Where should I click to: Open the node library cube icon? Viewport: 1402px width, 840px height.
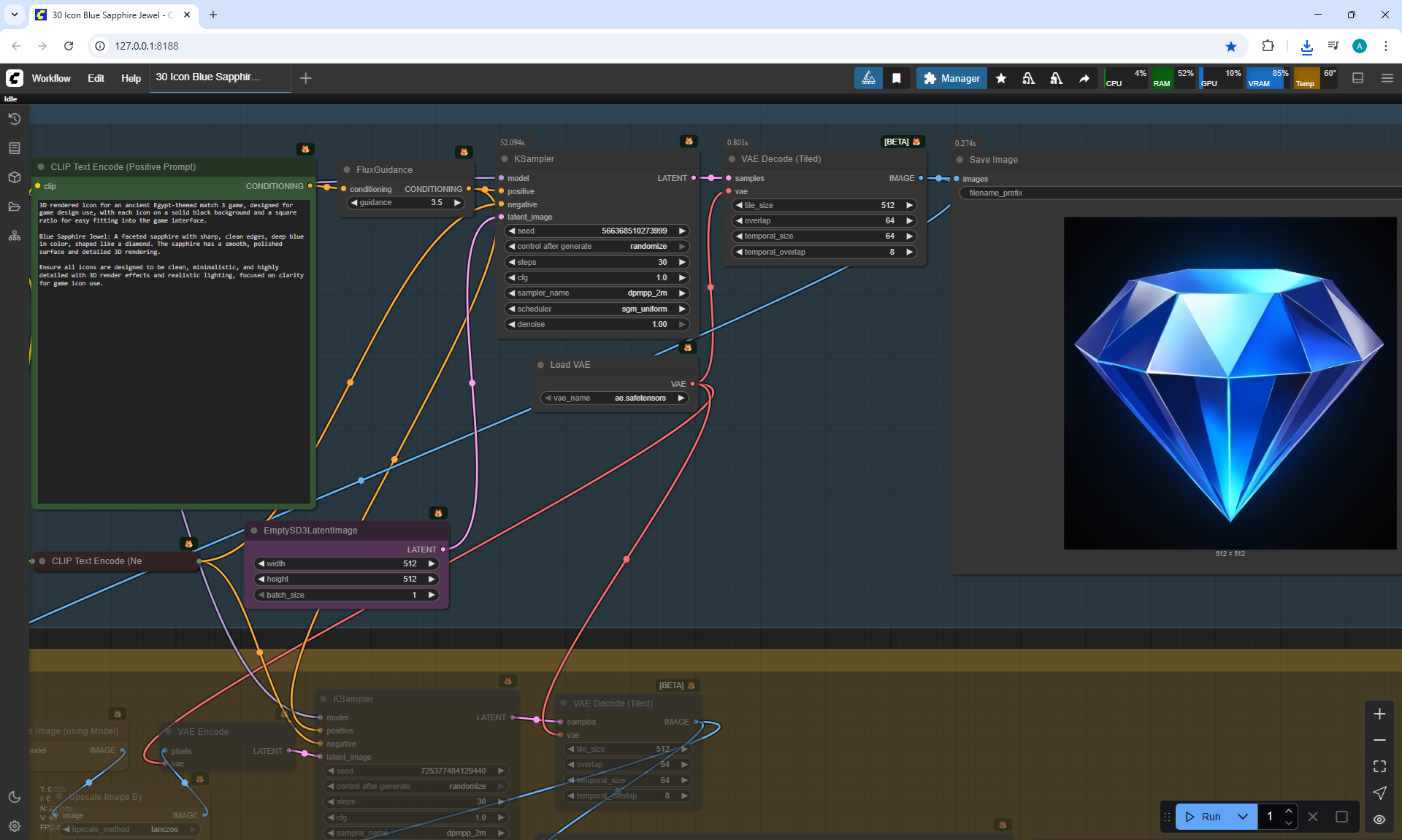pyautogui.click(x=14, y=177)
